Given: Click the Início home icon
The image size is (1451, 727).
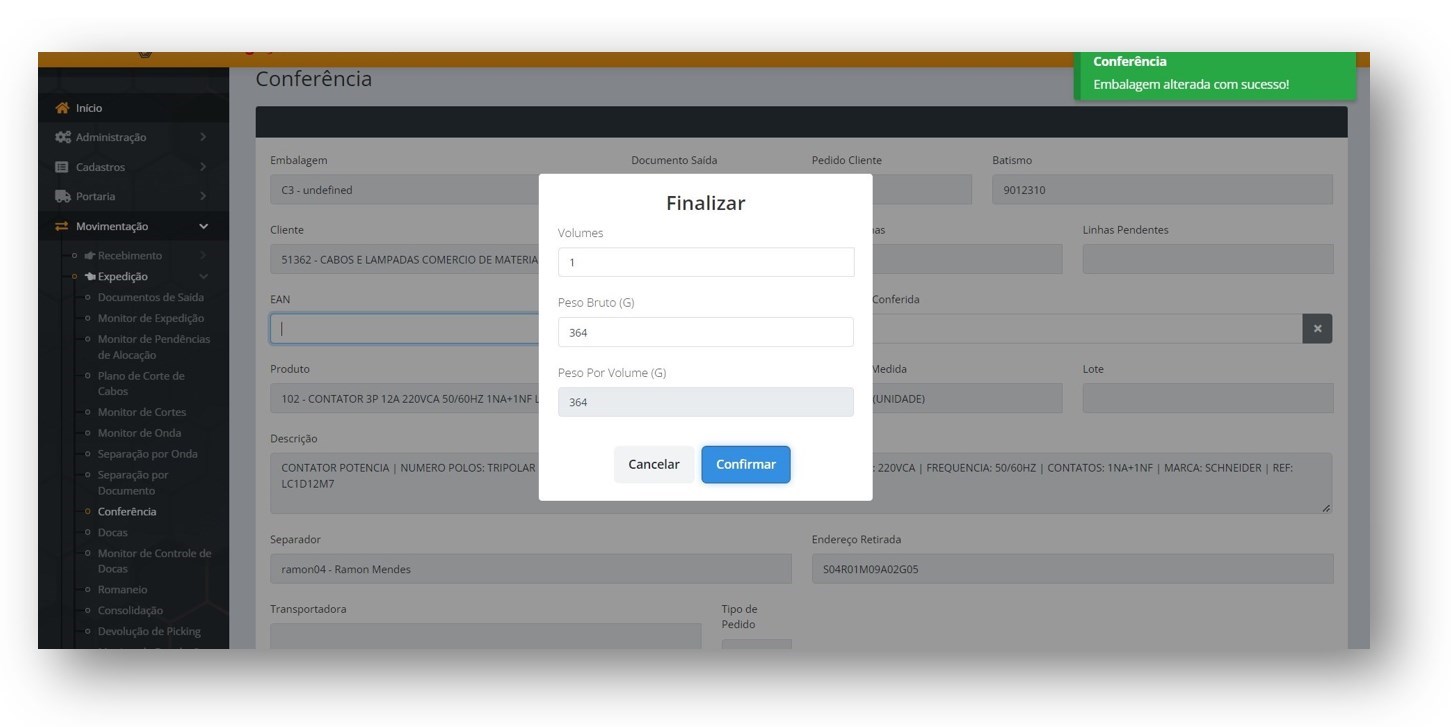Looking at the screenshot, I should pyautogui.click(x=63, y=108).
